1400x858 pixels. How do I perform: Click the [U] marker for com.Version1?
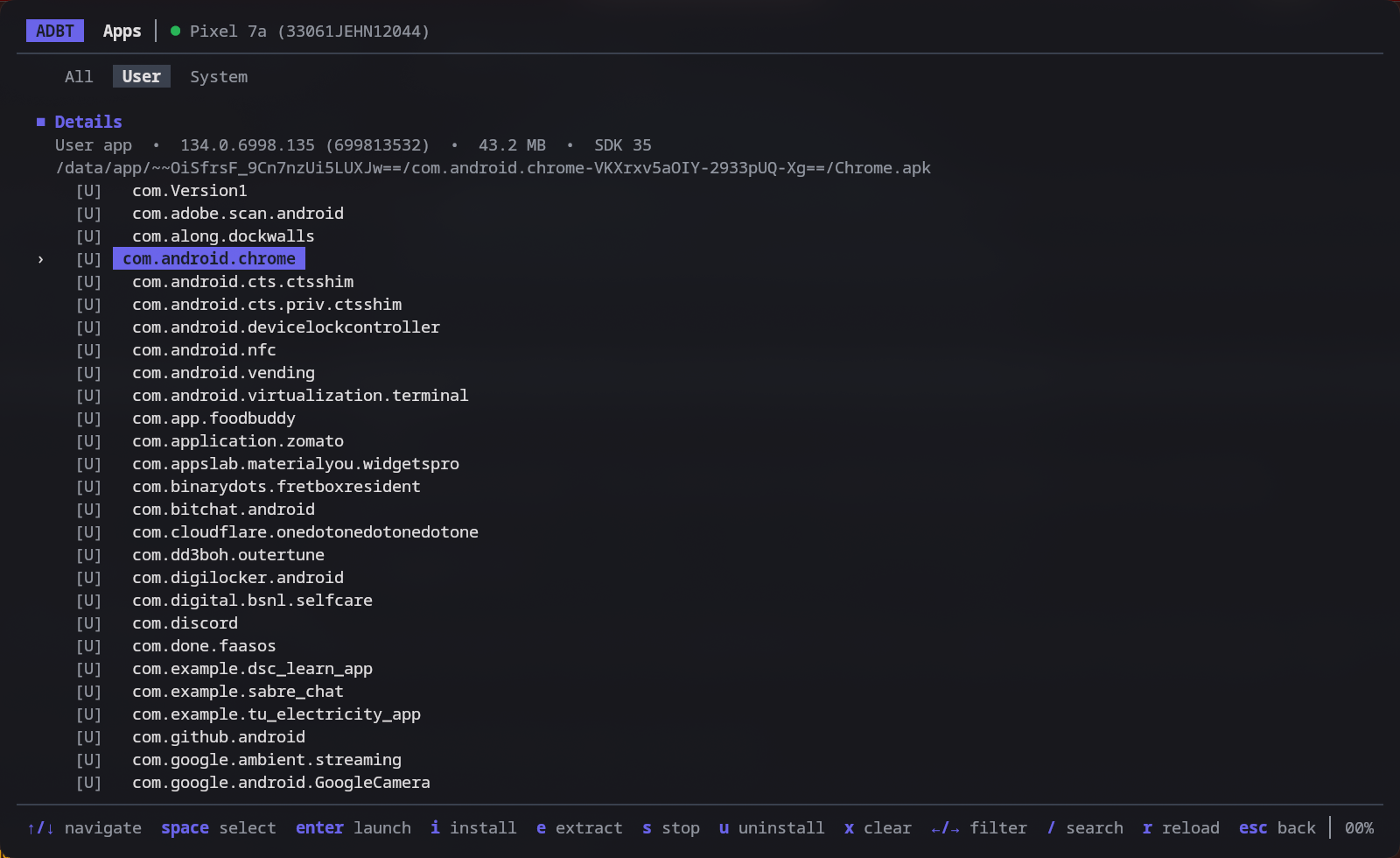[88, 191]
